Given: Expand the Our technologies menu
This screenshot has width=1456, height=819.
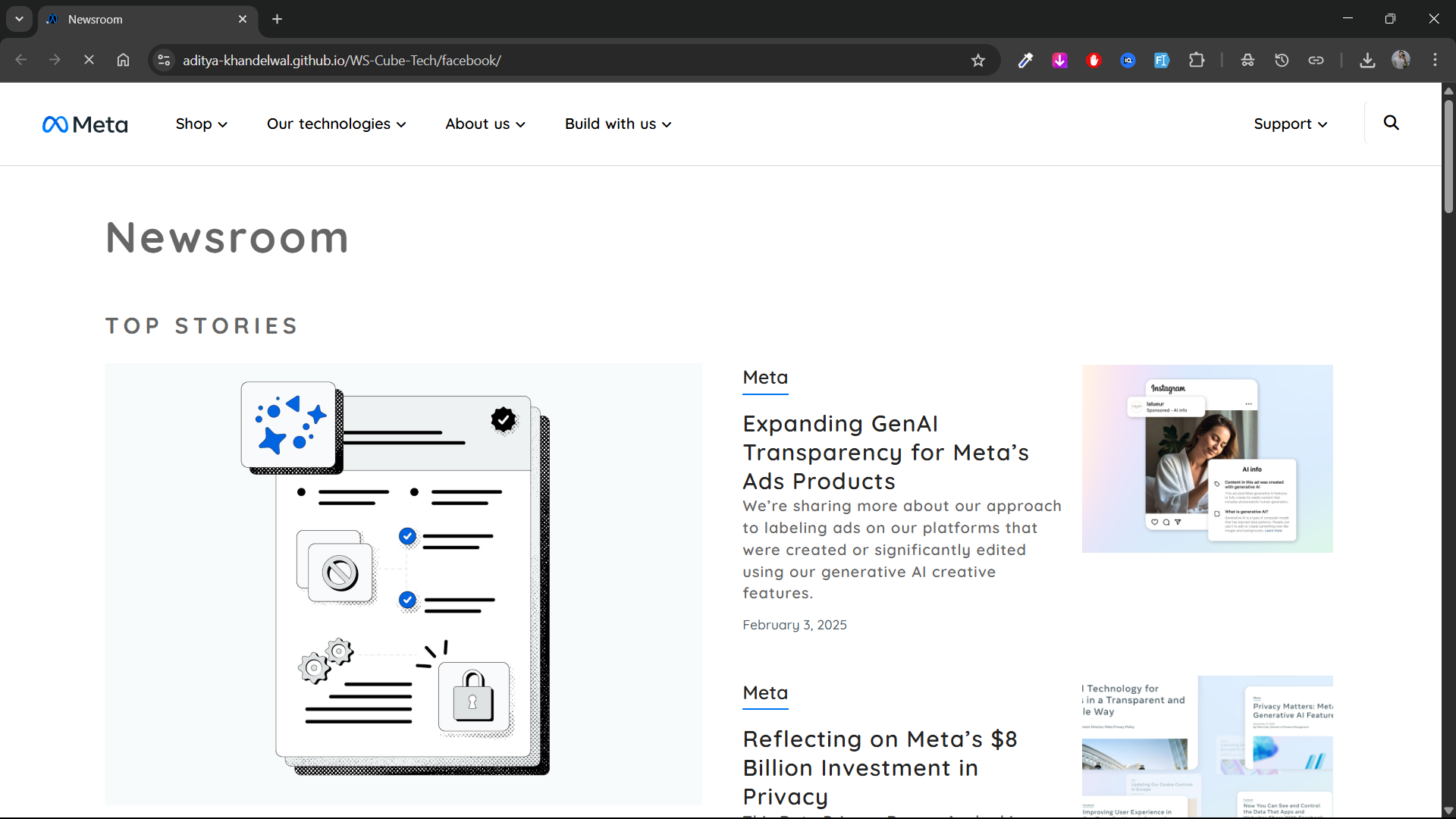Looking at the screenshot, I should point(336,124).
